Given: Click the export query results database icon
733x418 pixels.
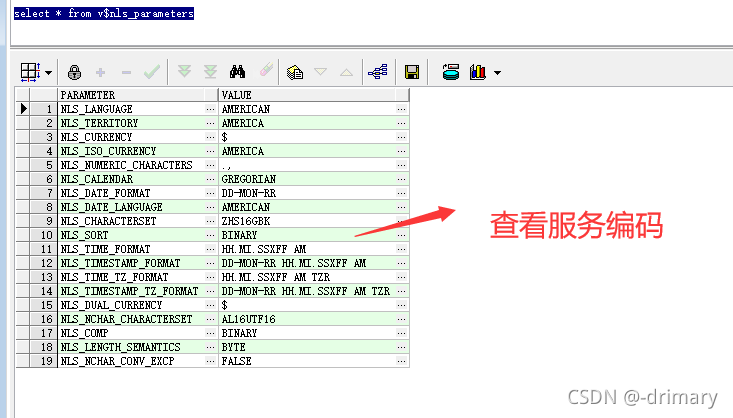Looking at the screenshot, I should pyautogui.click(x=451, y=72).
